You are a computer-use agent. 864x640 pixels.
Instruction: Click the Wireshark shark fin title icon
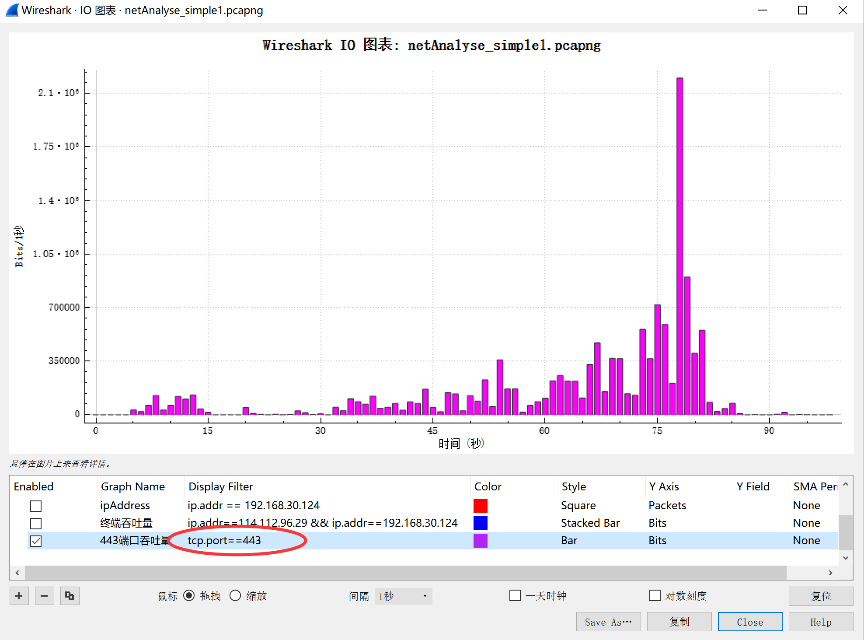(x=12, y=10)
